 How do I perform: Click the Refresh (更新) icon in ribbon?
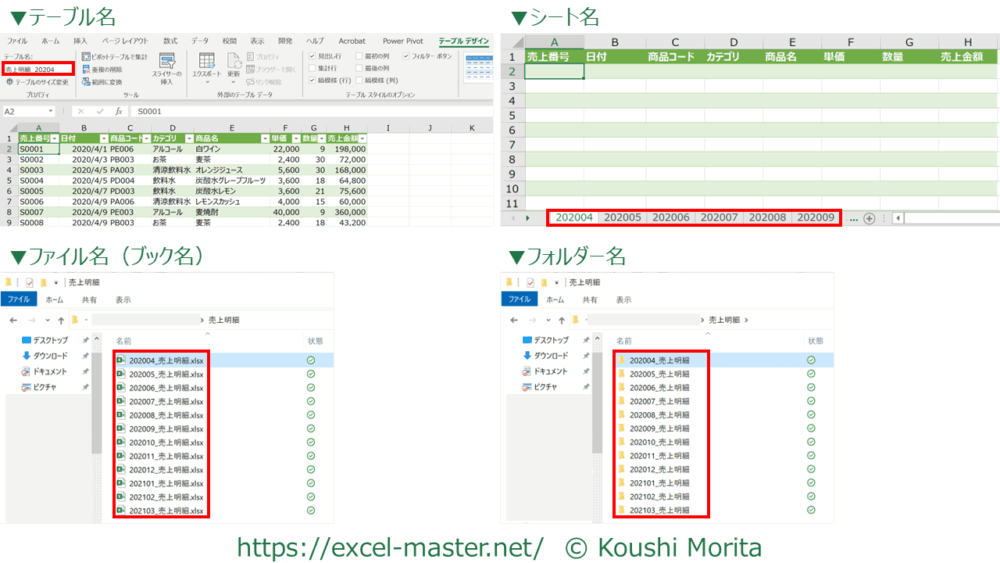(233, 65)
